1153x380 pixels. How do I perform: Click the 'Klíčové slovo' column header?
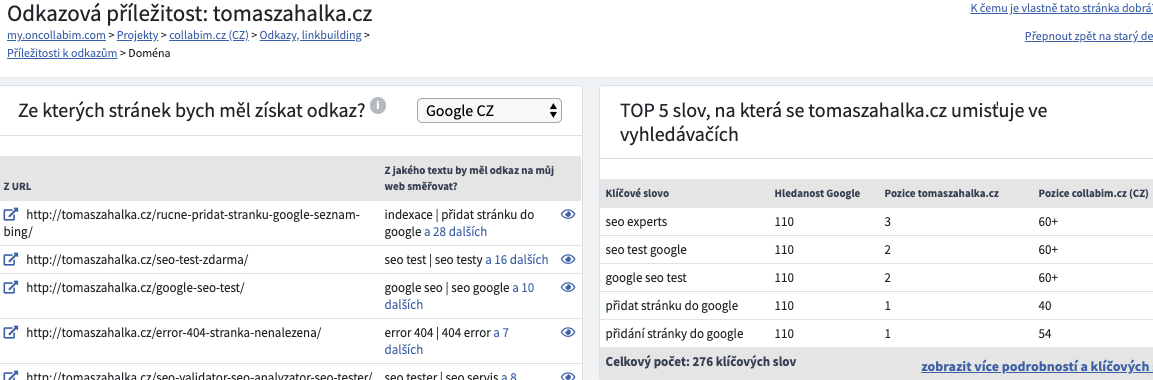[637, 194]
